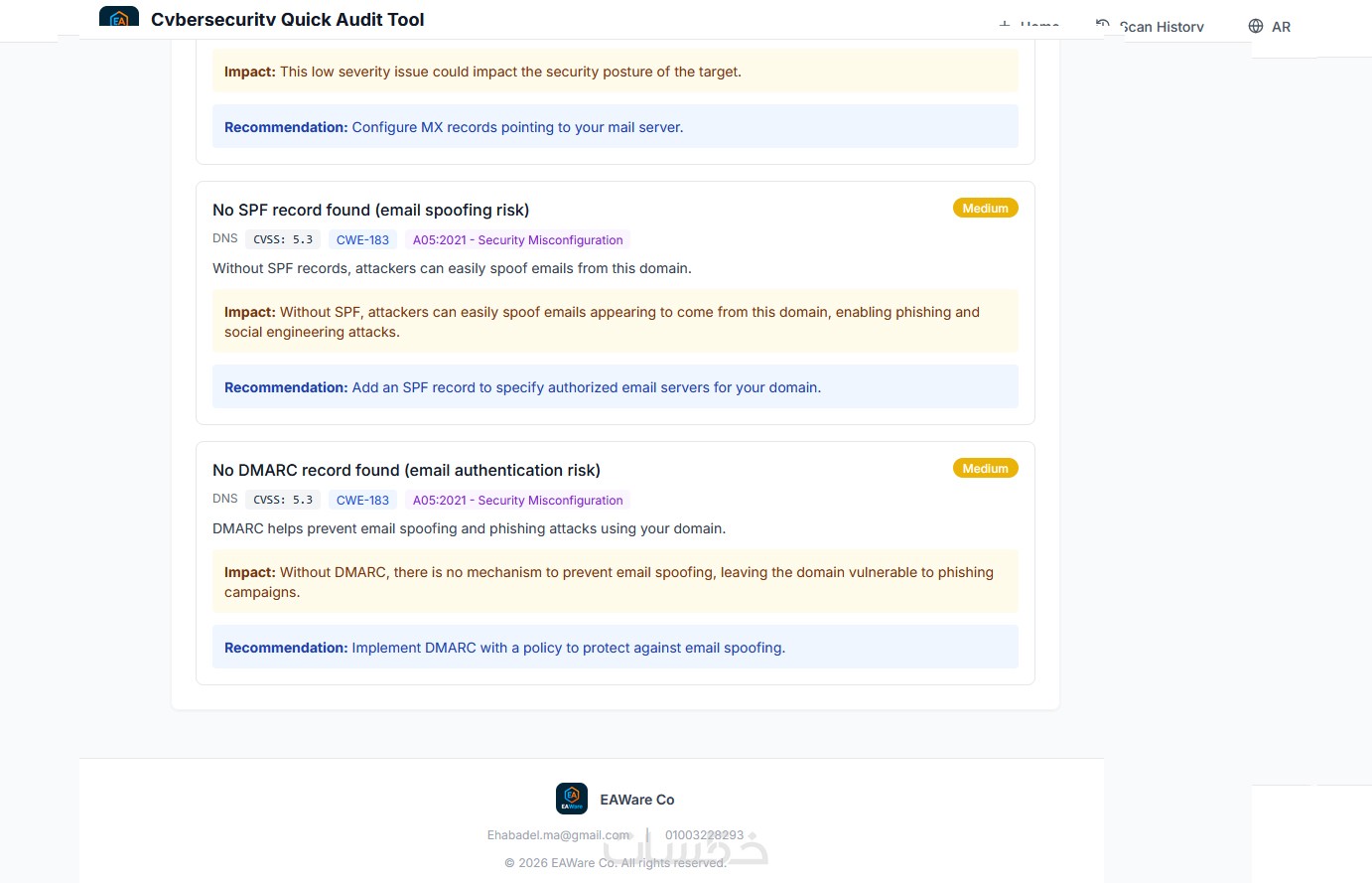Image resolution: width=1372 pixels, height=883 pixels.
Task: Click the Scan History clock icon
Action: tap(1102, 25)
